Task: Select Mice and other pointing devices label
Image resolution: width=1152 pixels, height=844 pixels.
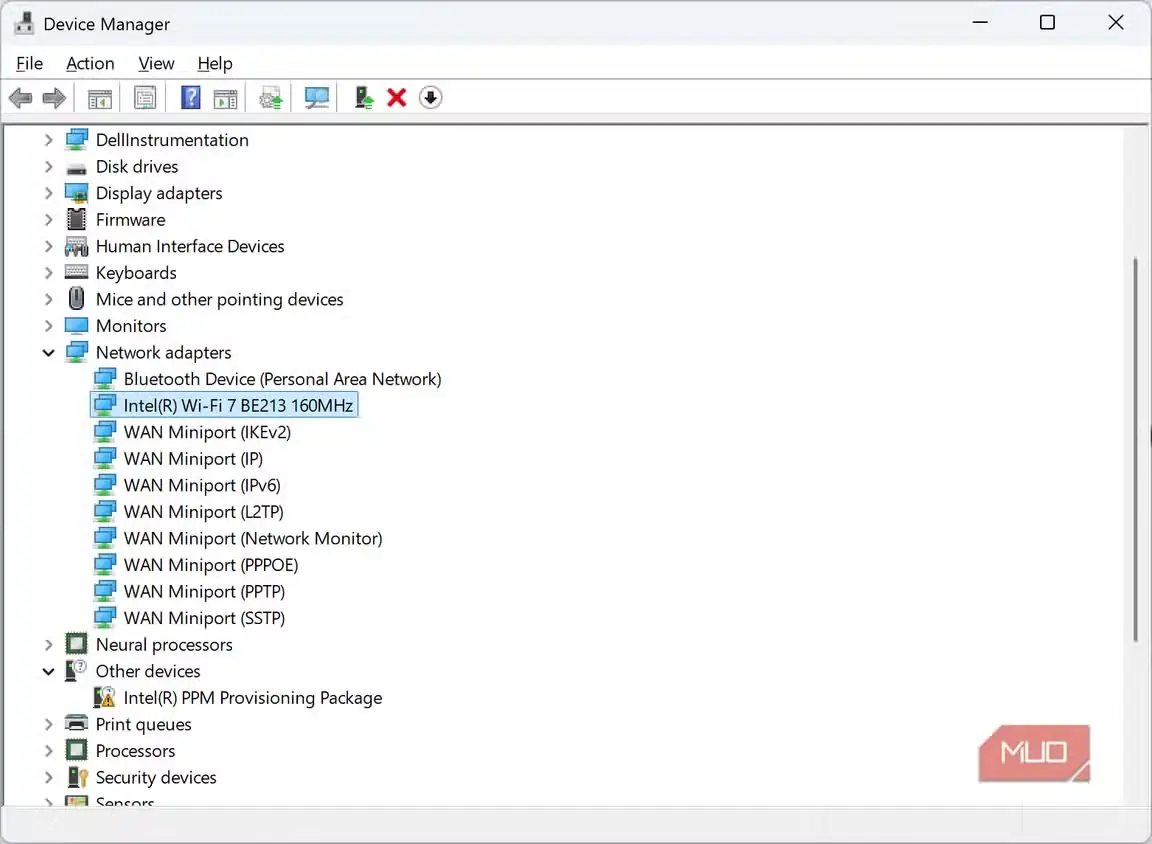Action: point(220,299)
